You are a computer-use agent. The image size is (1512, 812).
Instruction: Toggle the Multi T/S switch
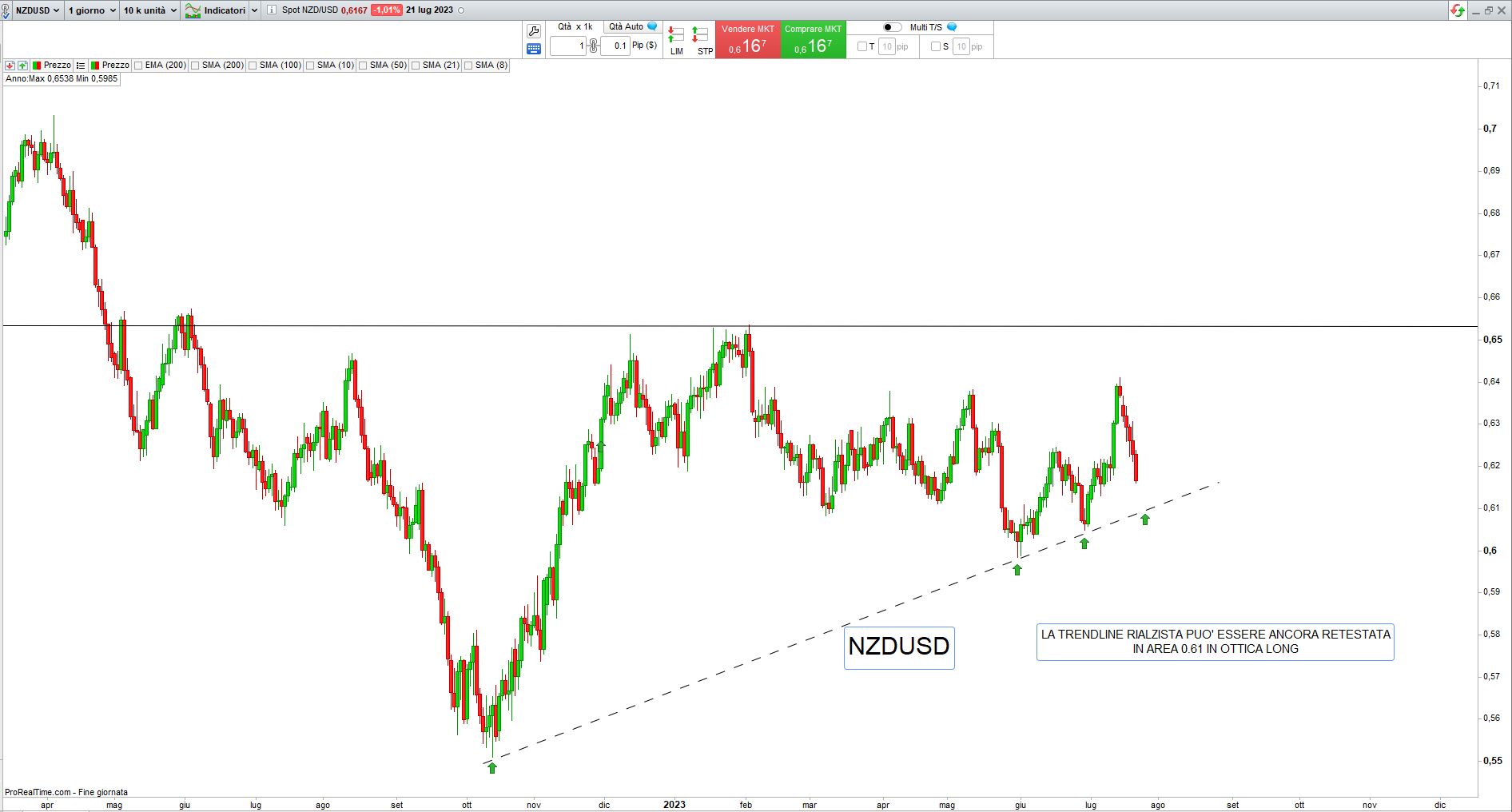(x=892, y=27)
